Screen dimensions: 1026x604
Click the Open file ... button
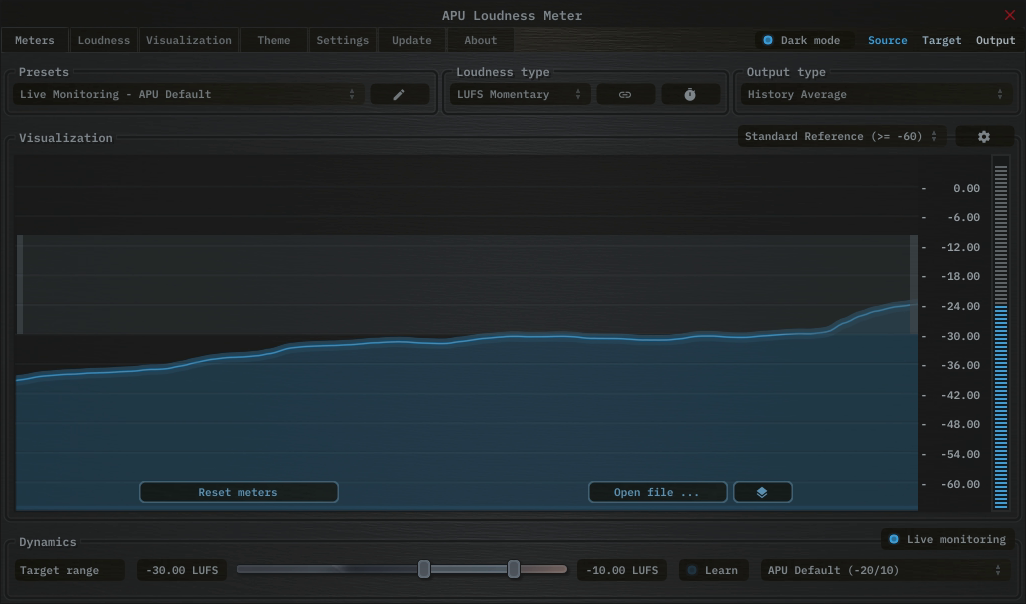657,492
